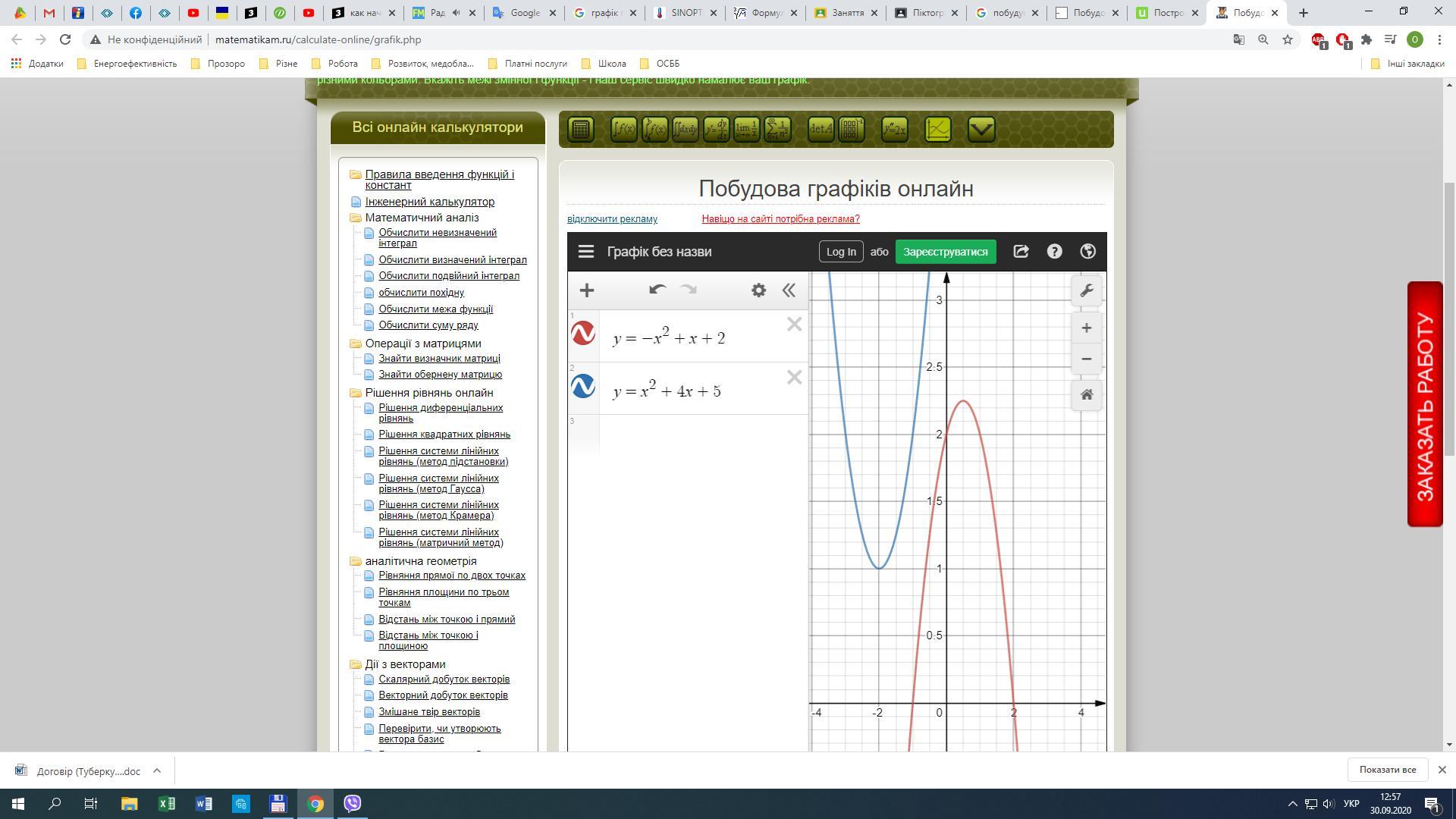This screenshot has width=1456, height=819.
Task: Open the add item plus menu
Action: click(x=586, y=290)
